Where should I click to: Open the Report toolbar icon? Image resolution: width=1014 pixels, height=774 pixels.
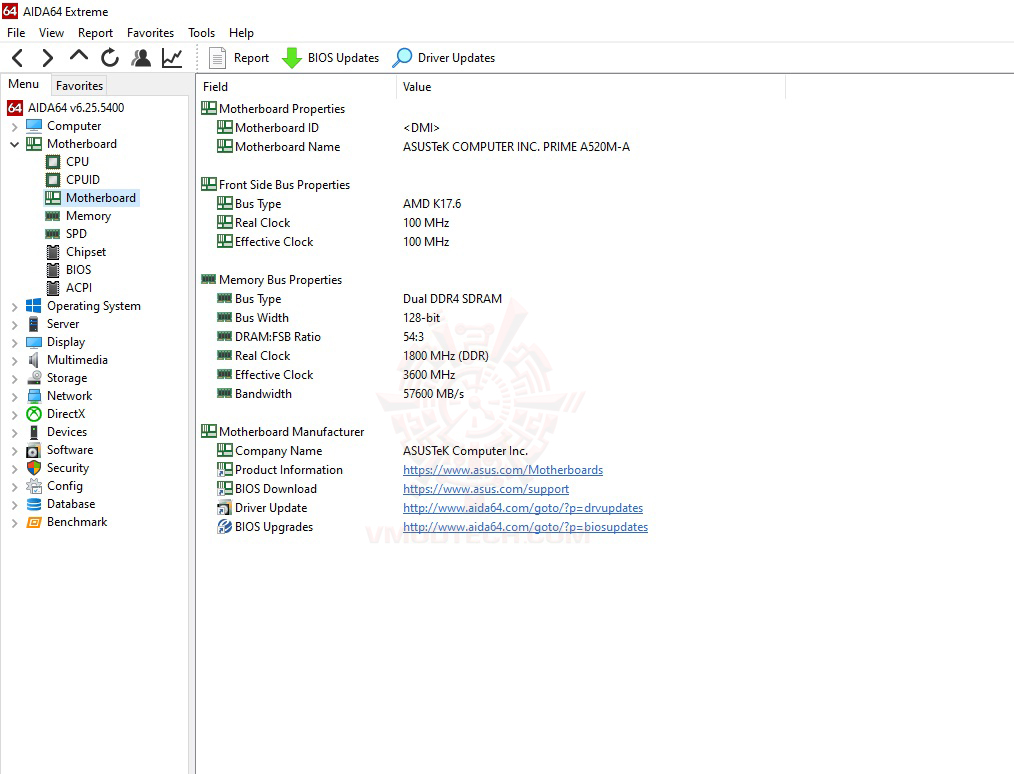tap(238, 57)
